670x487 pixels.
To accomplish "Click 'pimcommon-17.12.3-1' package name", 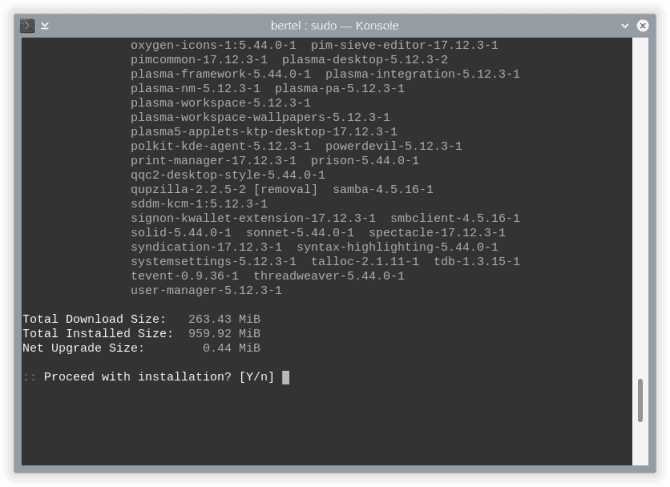I will click(x=199, y=60).
